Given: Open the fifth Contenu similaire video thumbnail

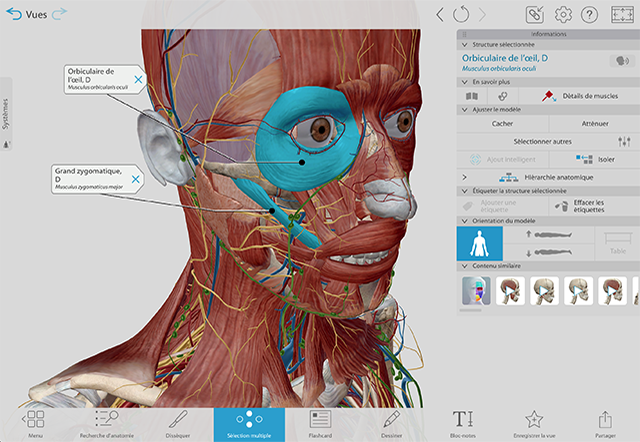Looking at the screenshot, I should 612,291.
